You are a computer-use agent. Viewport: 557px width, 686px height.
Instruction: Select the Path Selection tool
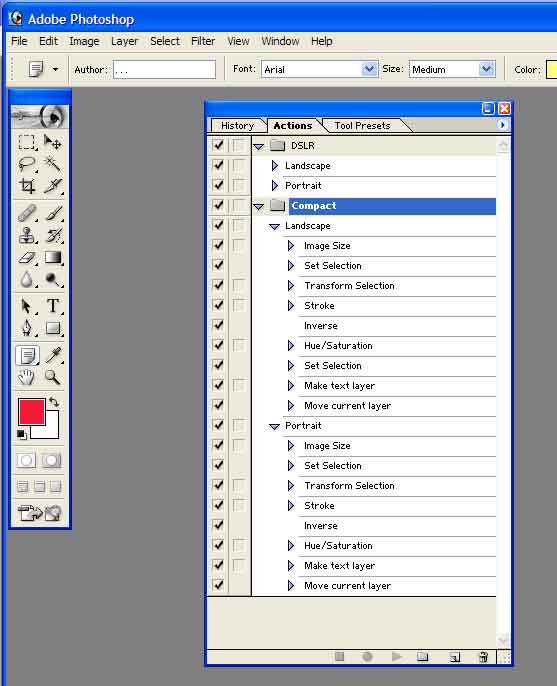pyautogui.click(x=27, y=306)
